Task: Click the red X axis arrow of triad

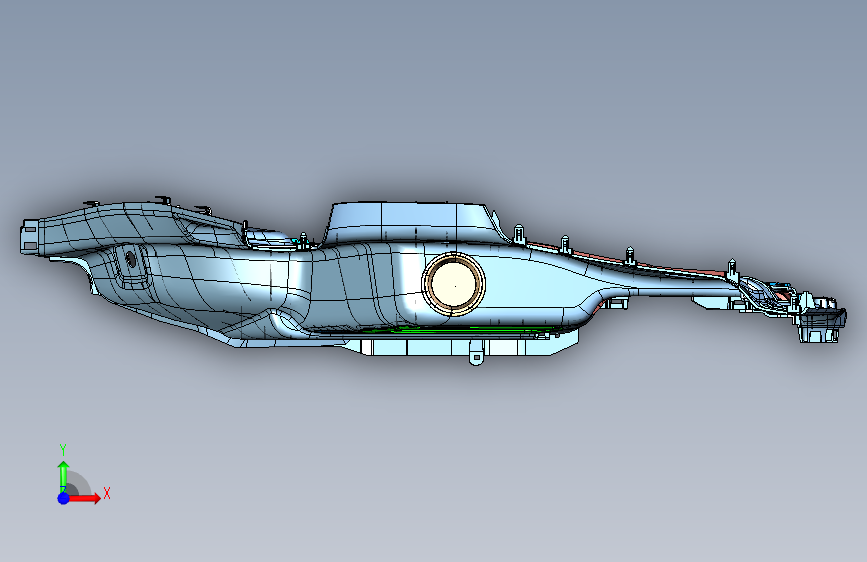Action: pyautogui.click(x=83, y=498)
